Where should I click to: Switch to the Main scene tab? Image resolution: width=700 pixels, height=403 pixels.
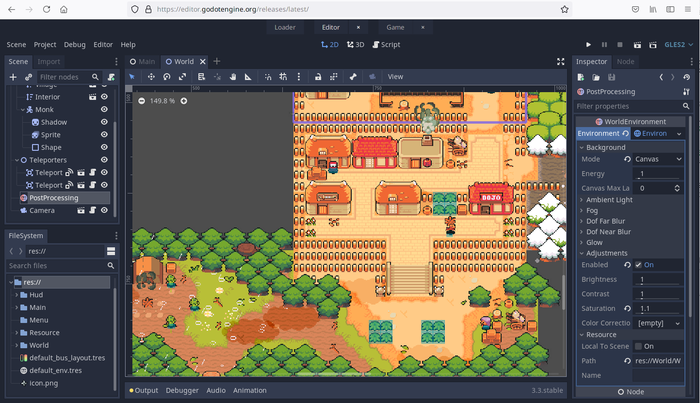(146, 61)
